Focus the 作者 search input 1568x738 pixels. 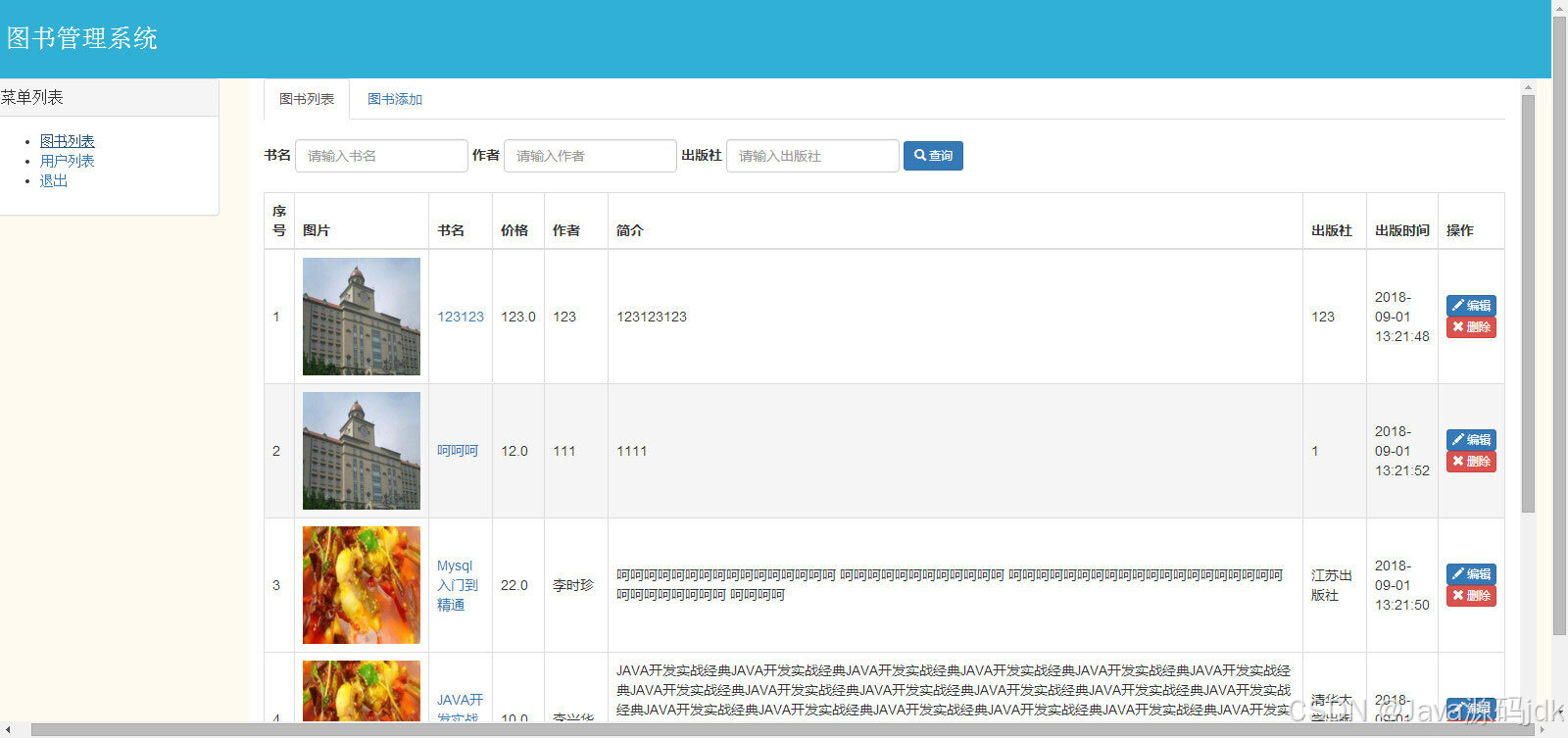[x=590, y=156]
